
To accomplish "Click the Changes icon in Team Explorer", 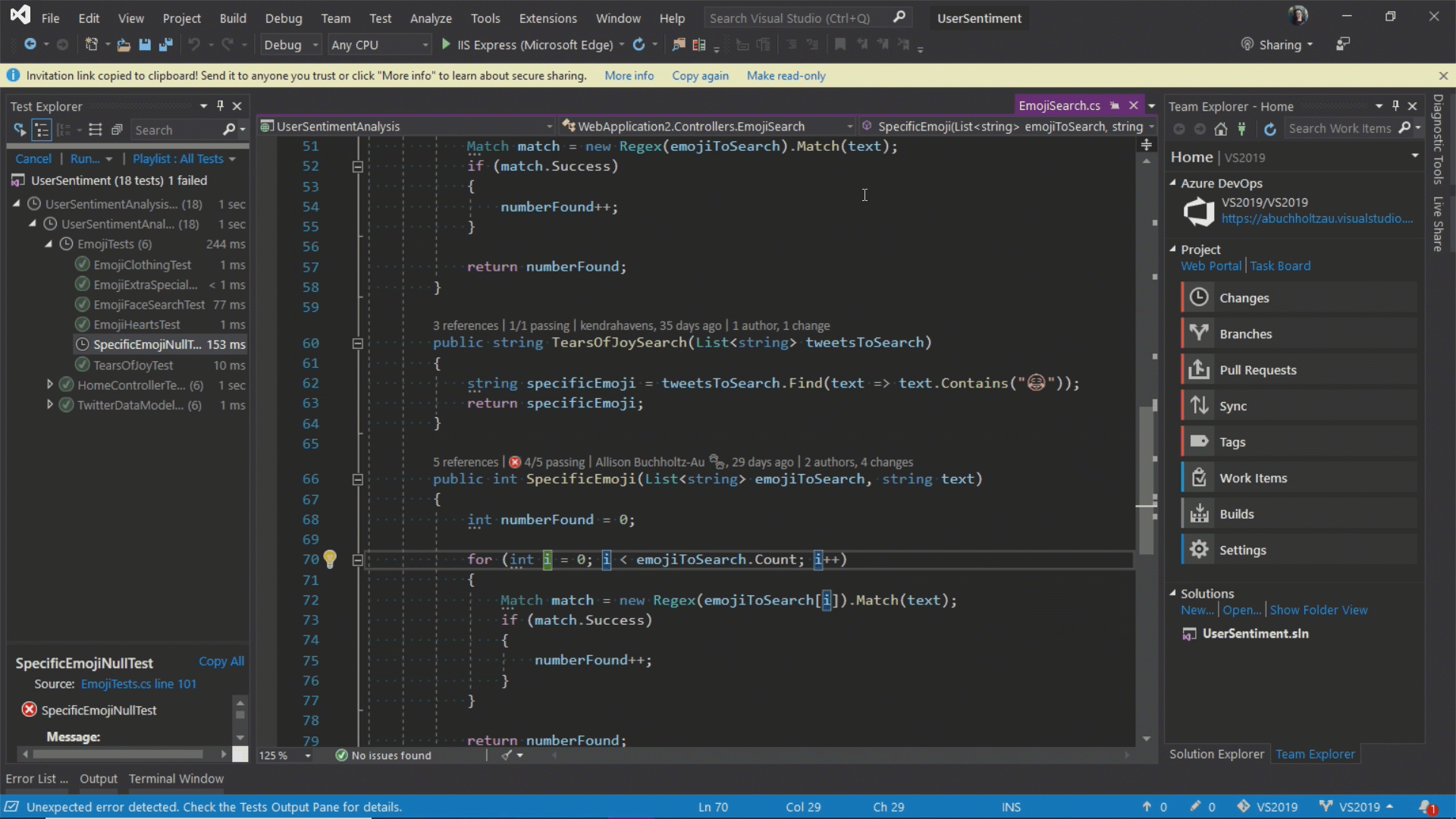I will [x=1199, y=297].
